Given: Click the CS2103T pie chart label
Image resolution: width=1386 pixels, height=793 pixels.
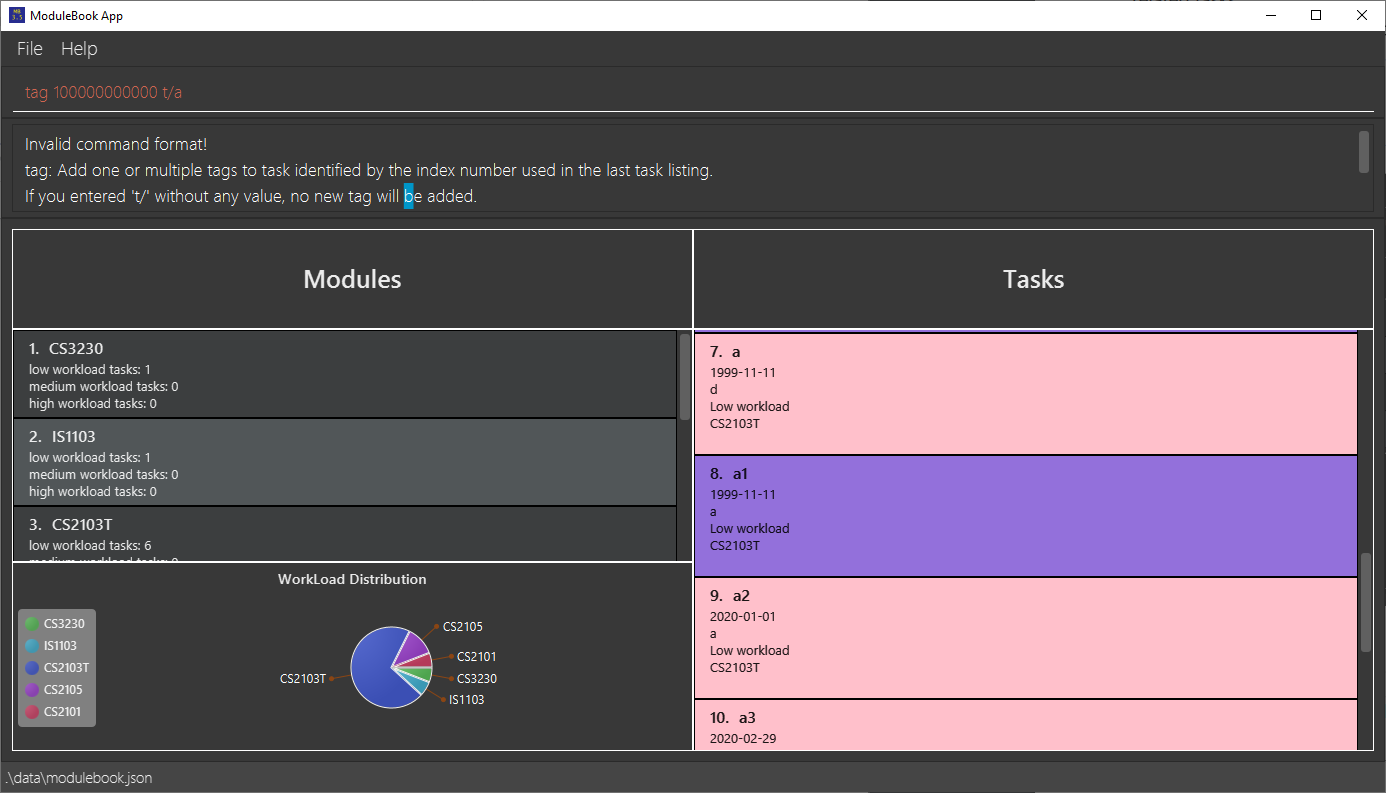Looking at the screenshot, I should [x=303, y=679].
